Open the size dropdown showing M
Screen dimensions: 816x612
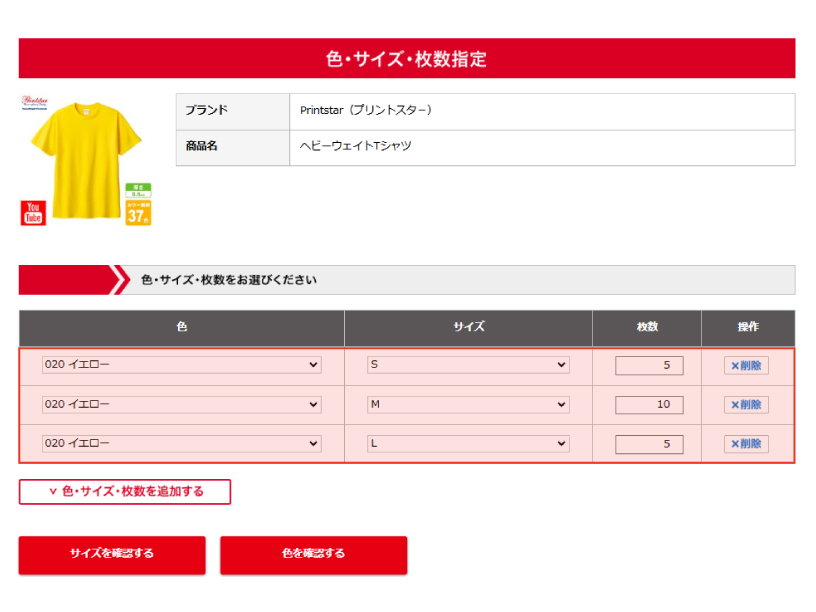pyautogui.click(x=468, y=405)
